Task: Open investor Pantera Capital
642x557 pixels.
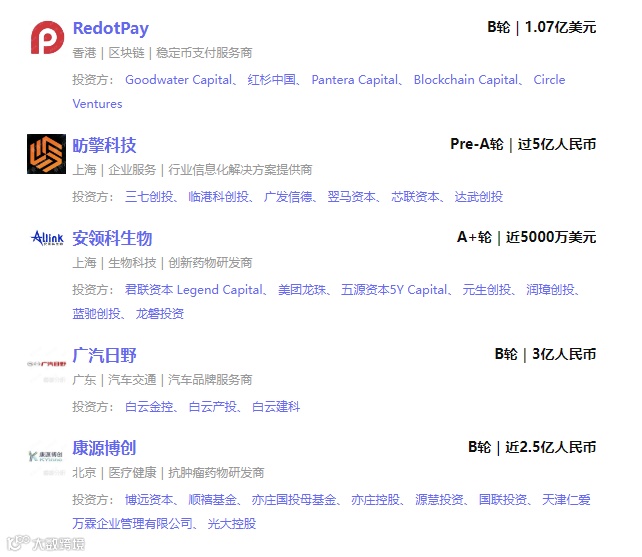Action: click(355, 80)
